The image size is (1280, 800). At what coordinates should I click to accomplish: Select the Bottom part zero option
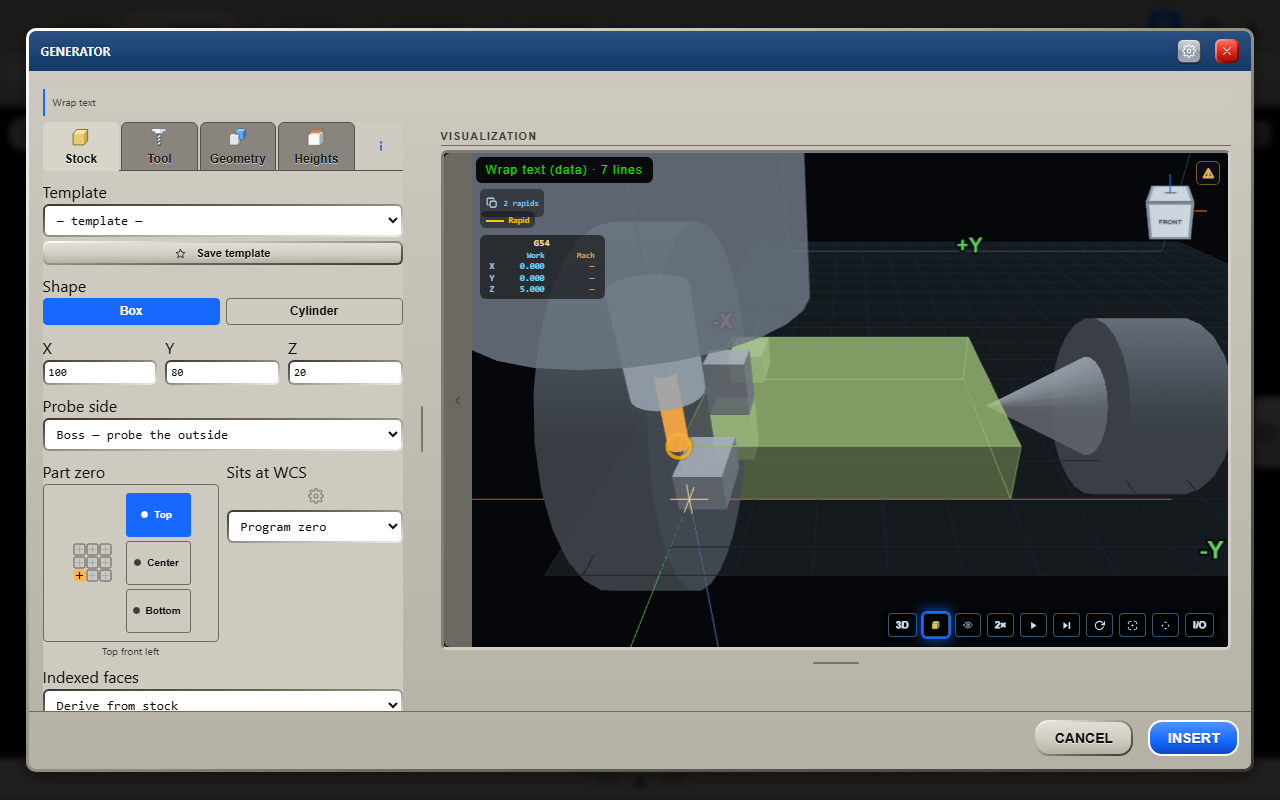tap(158, 611)
